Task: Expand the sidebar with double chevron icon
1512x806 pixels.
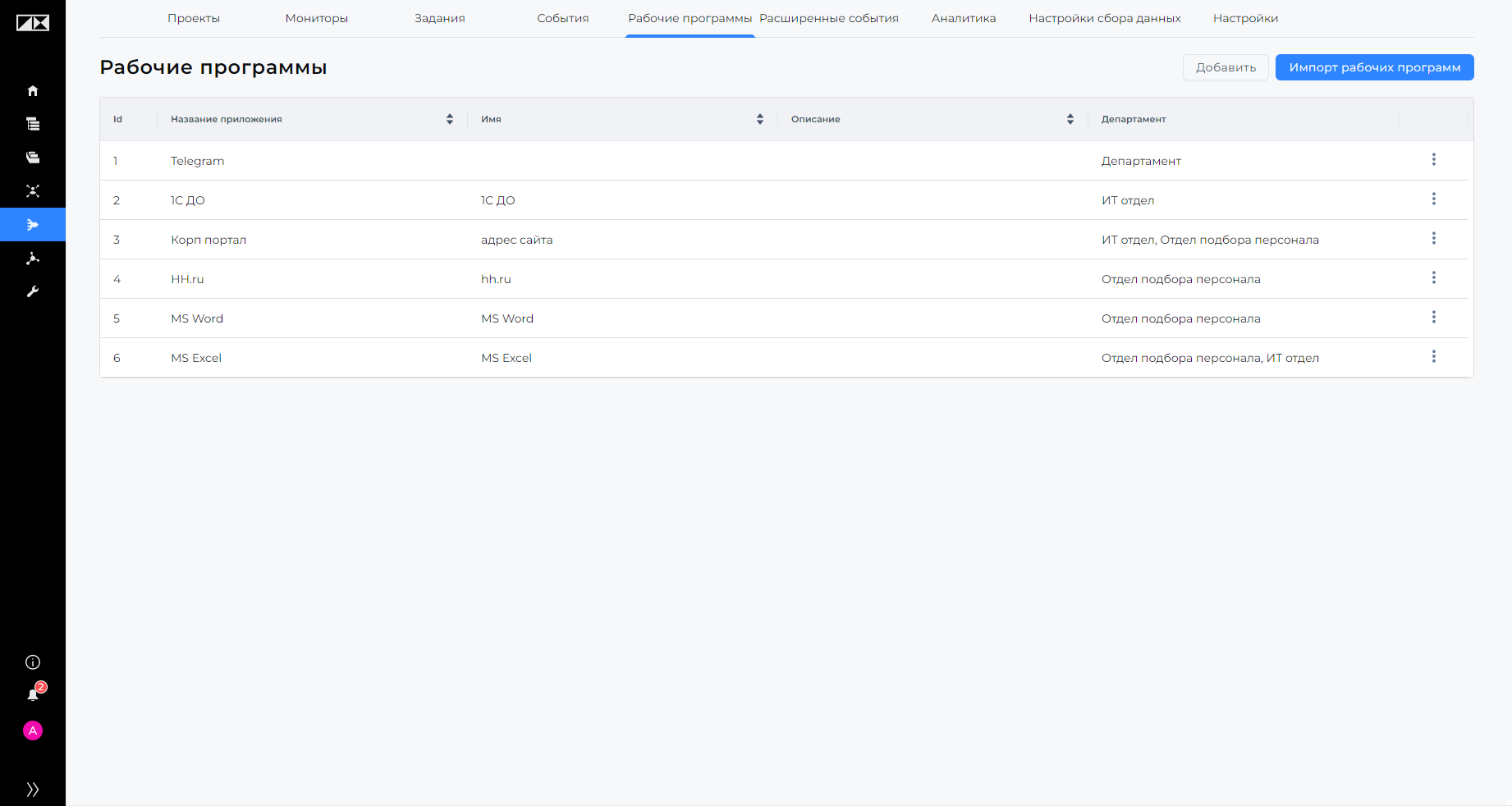Action: click(x=33, y=790)
